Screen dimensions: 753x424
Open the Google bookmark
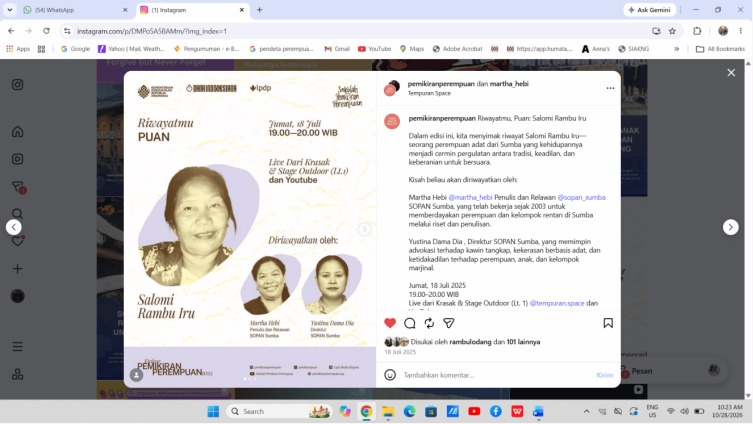point(75,48)
